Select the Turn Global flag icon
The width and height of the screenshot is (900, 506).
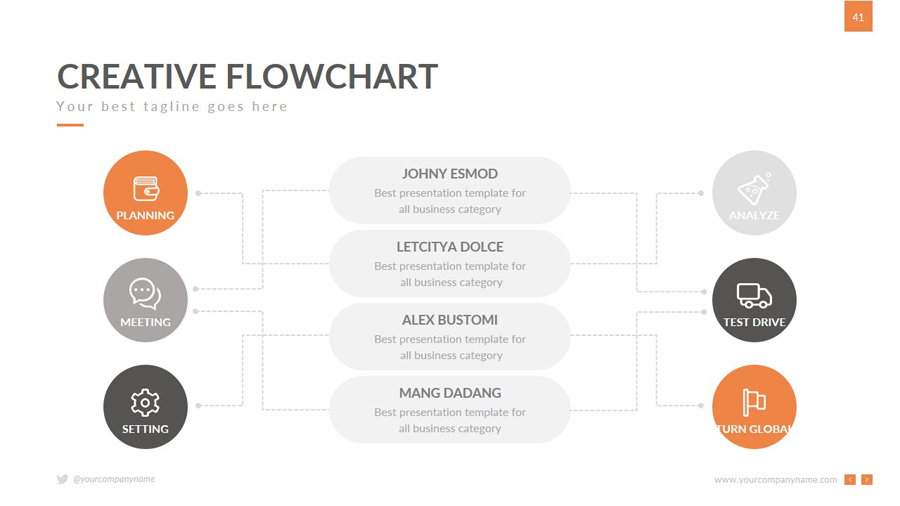[x=754, y=402]
